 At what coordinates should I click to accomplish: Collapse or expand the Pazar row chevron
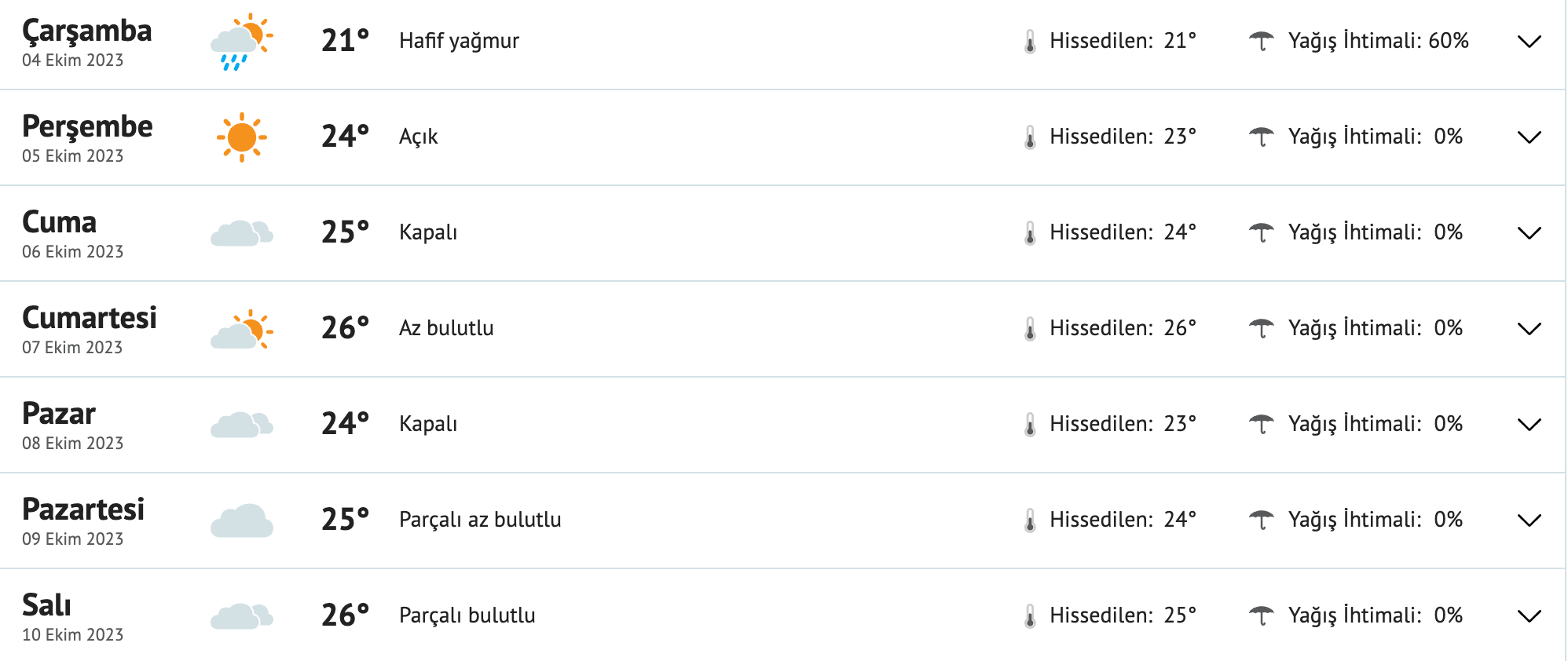click(1528, 425)
